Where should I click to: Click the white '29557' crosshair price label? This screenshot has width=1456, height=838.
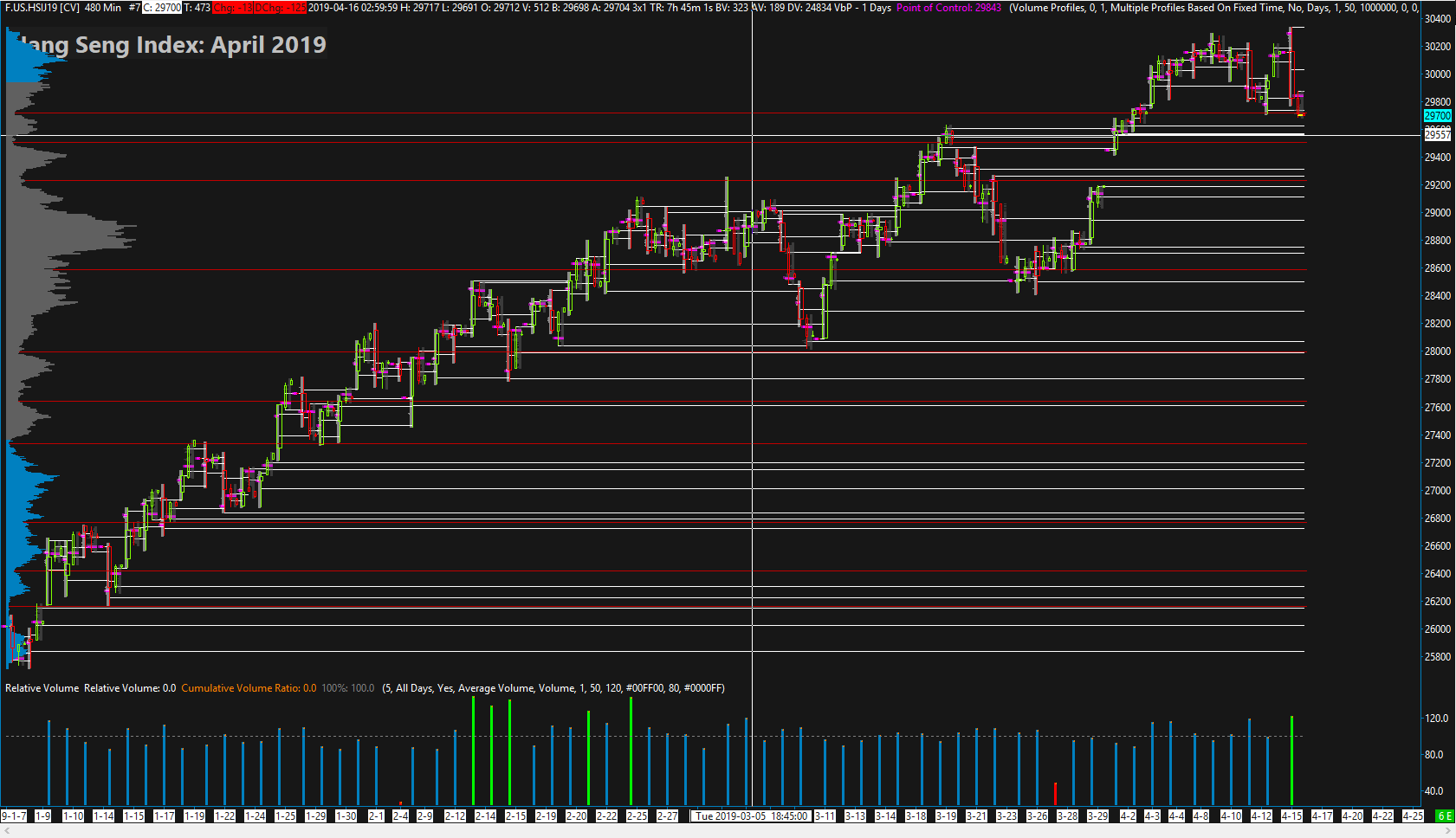pos(1438,135)
